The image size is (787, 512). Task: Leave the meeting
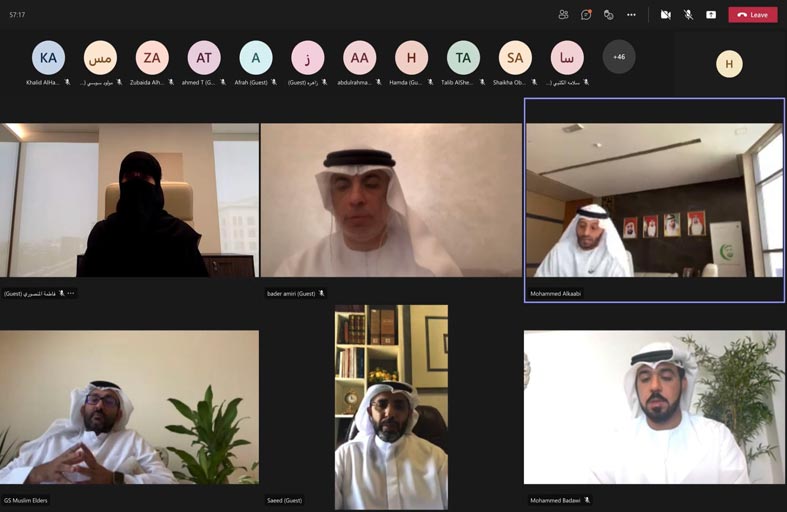click(752, 15)
